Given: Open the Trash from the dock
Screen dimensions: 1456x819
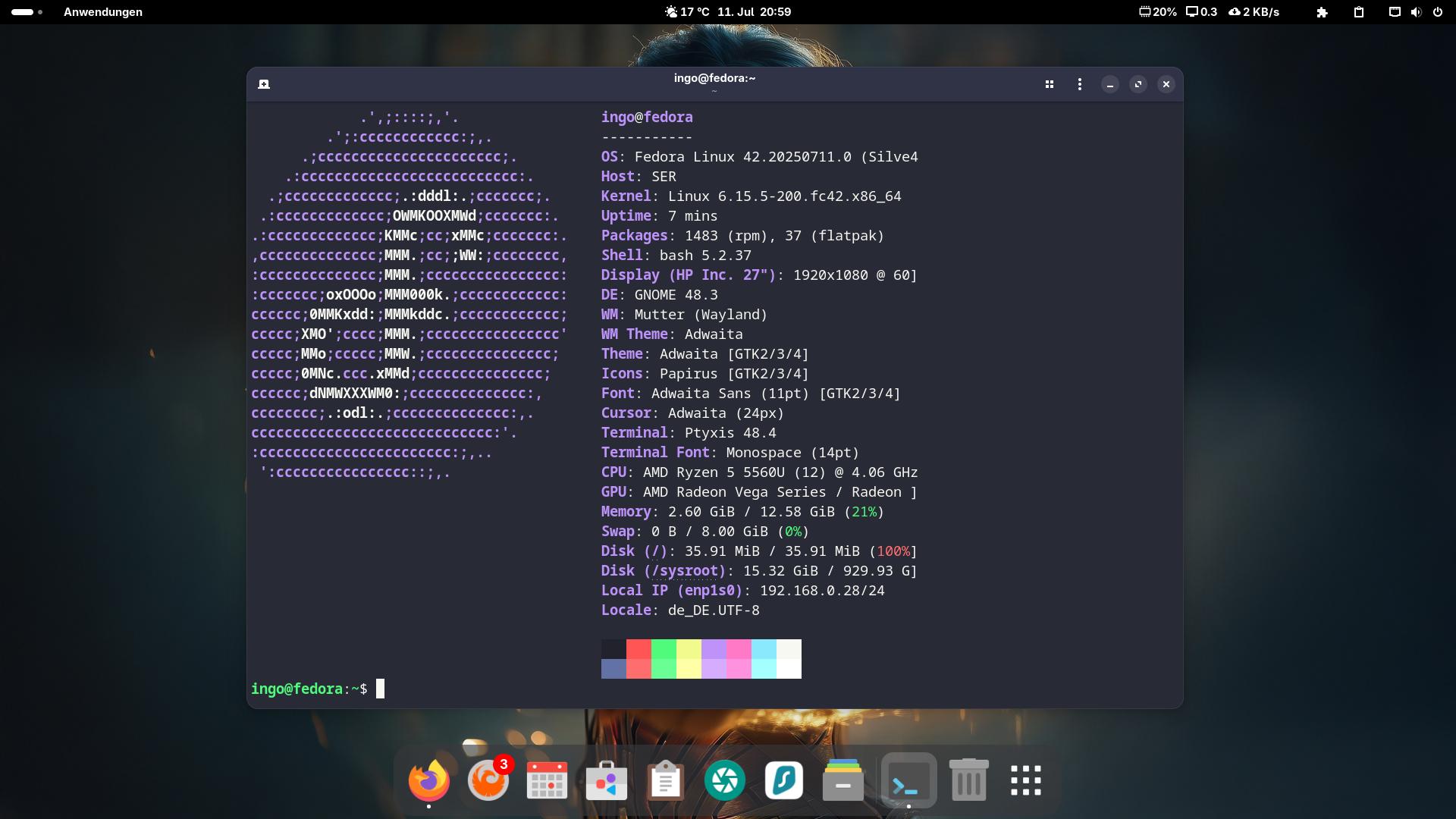Looking at the screenshot, I should 968,781.
